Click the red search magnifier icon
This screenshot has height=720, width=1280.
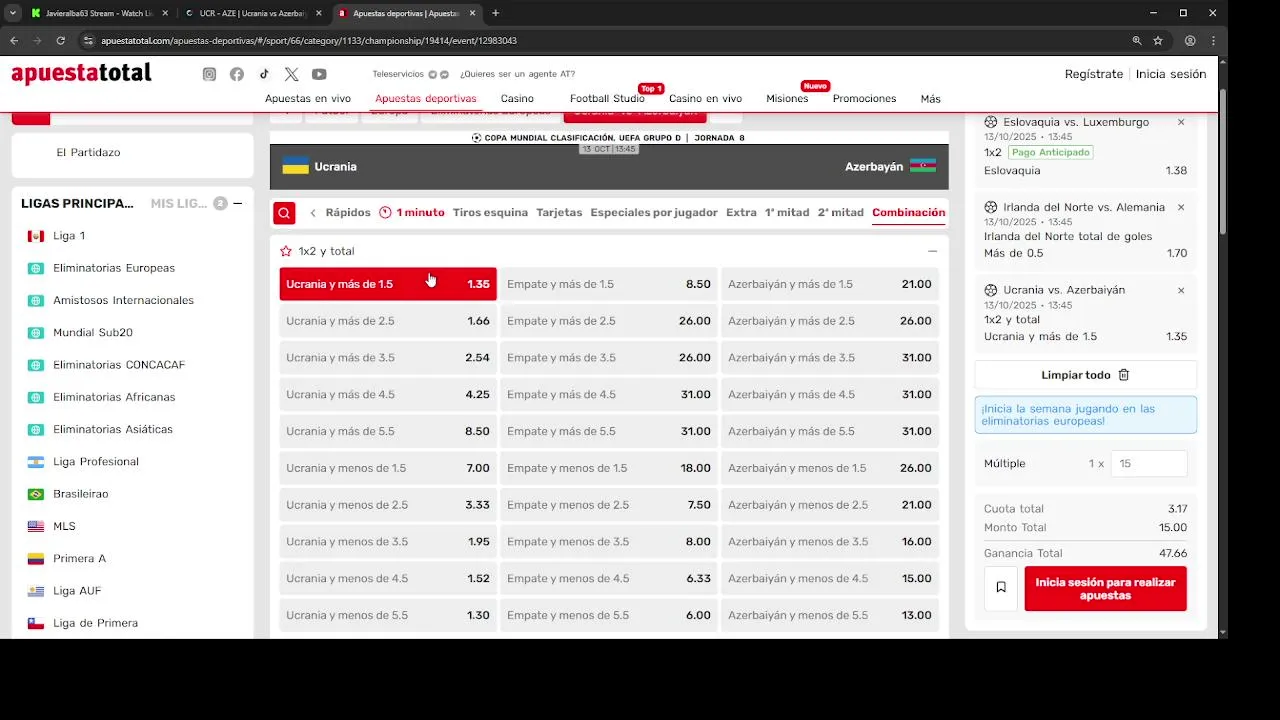pyautogui.click(x=285, y=213)
